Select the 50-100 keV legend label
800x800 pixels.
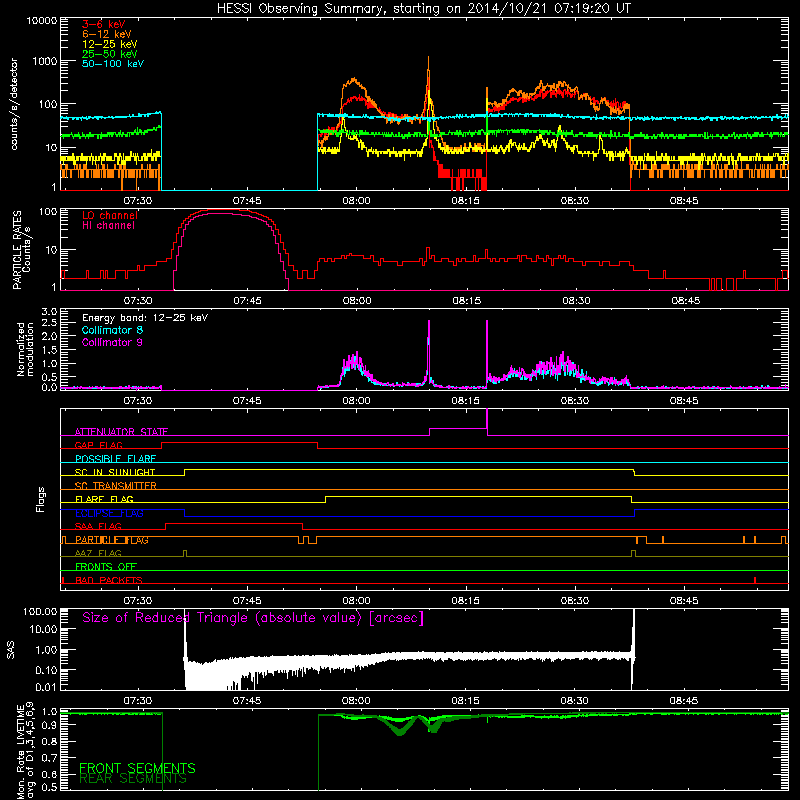point(113,63)
